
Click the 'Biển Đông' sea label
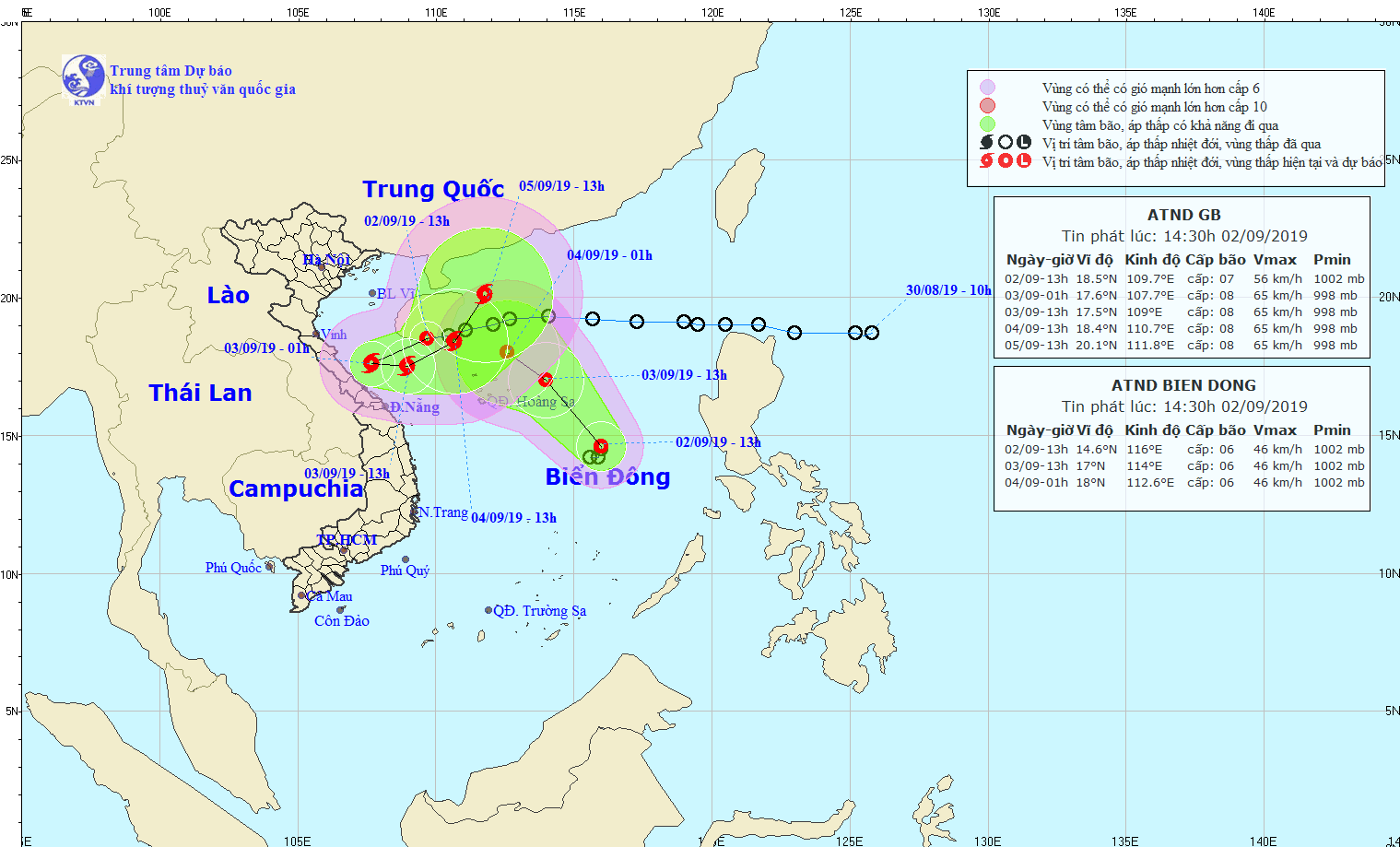(x=607, y=476)
